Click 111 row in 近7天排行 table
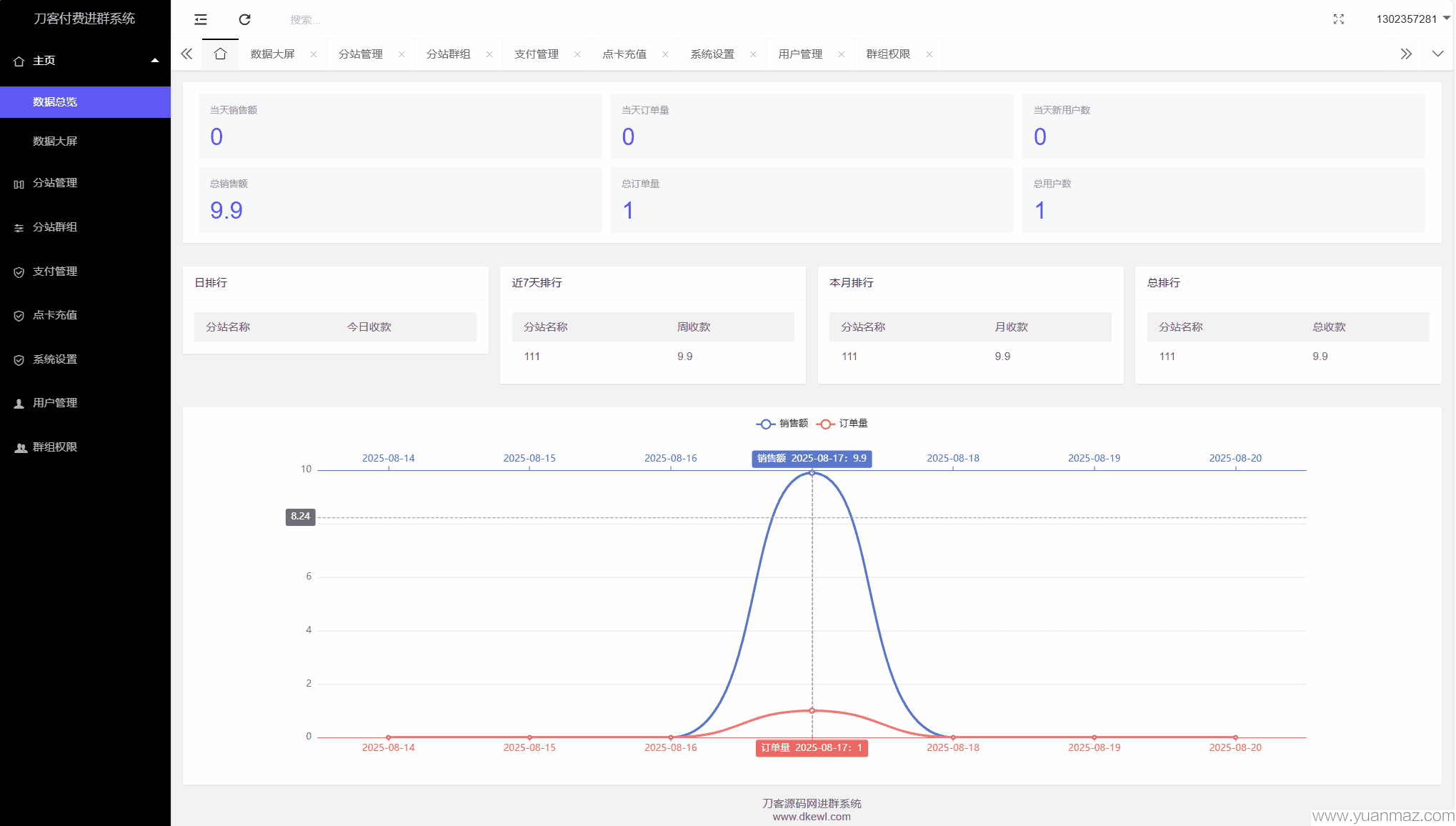The height and width of the screenshot is (826, 1456). (653, 357)
